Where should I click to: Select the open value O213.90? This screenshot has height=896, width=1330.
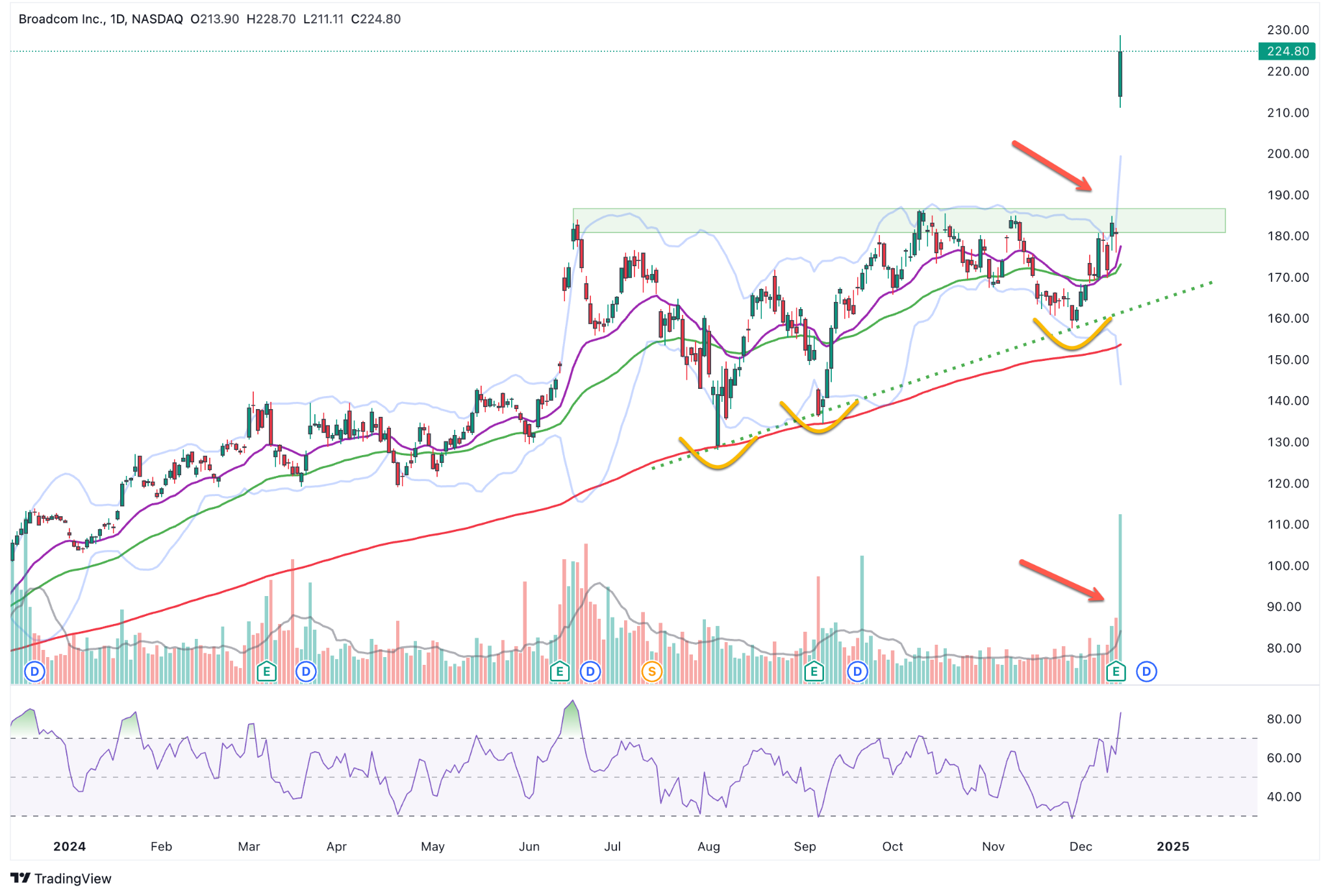215,19
